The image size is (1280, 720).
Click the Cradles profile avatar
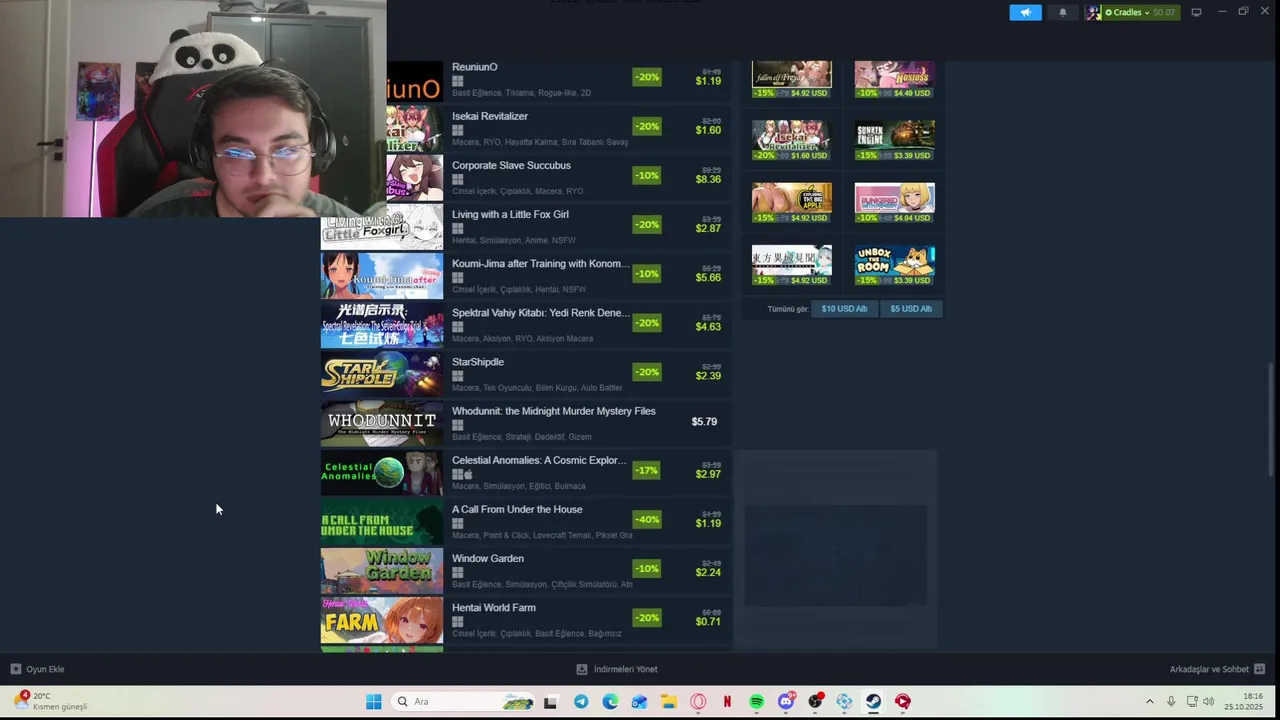pos(1094,12)
